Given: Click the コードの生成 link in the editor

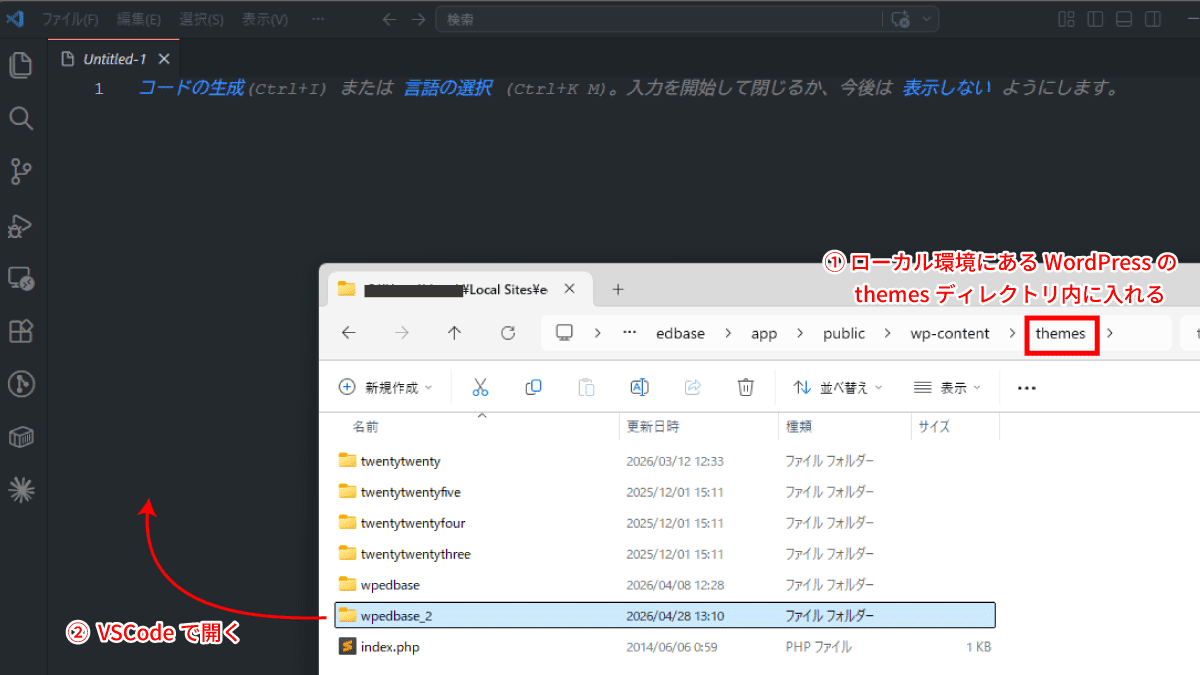Looking at the screenshot, I should (190, 88).
